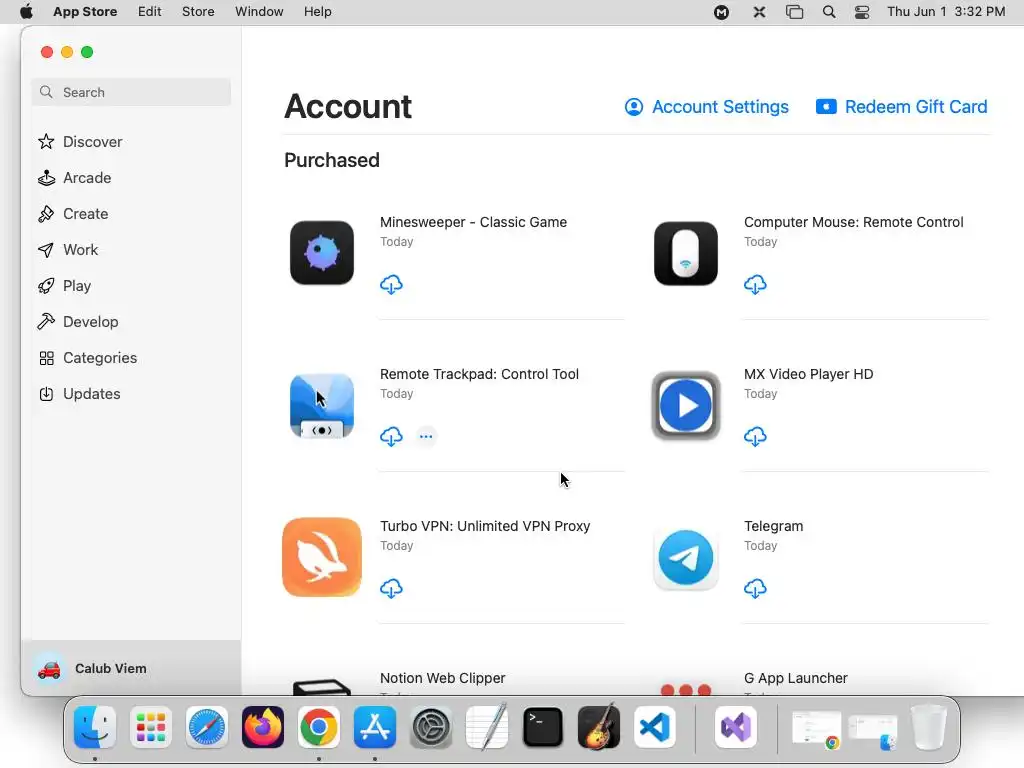The width and height of the screenshot is (1024, 768).
Task: Open Account Settings
Action: point(707,106)
